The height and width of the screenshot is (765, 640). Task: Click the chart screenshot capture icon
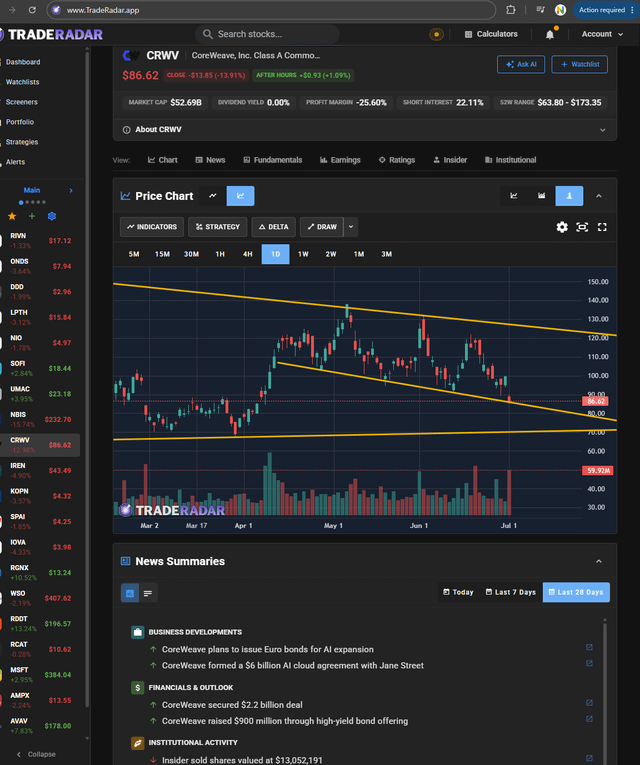(582, 227)
